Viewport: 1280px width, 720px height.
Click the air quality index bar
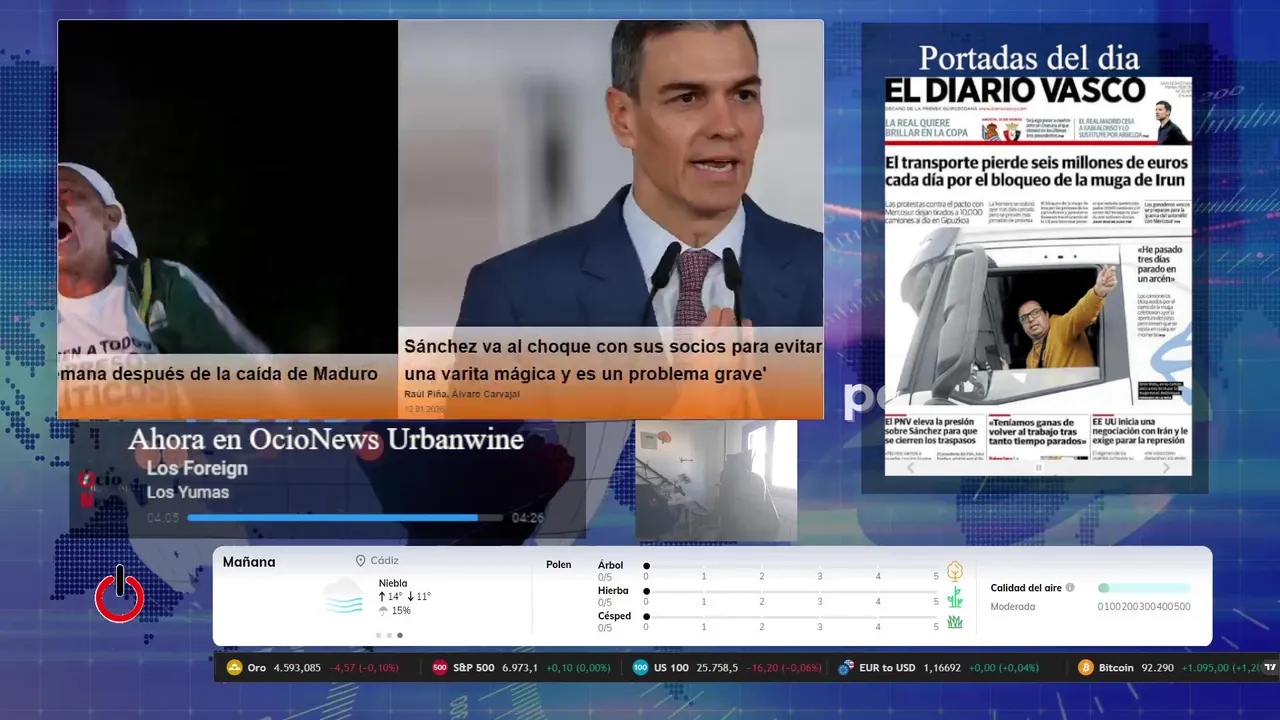[x=1144, y=588]
